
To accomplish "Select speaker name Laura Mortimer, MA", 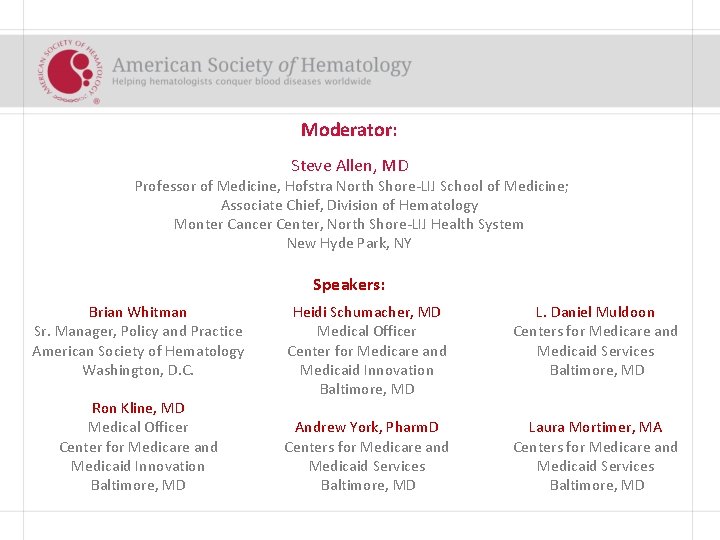I will pyautogui.click(x=595, y=427).
